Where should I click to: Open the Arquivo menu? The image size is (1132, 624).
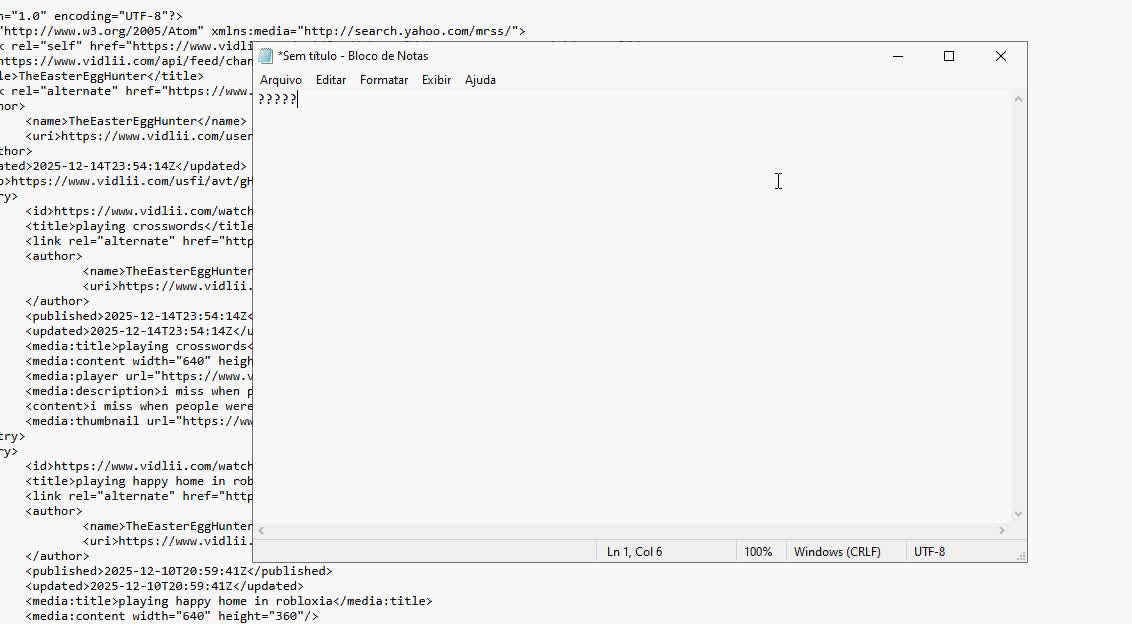[x=280, y=80]
